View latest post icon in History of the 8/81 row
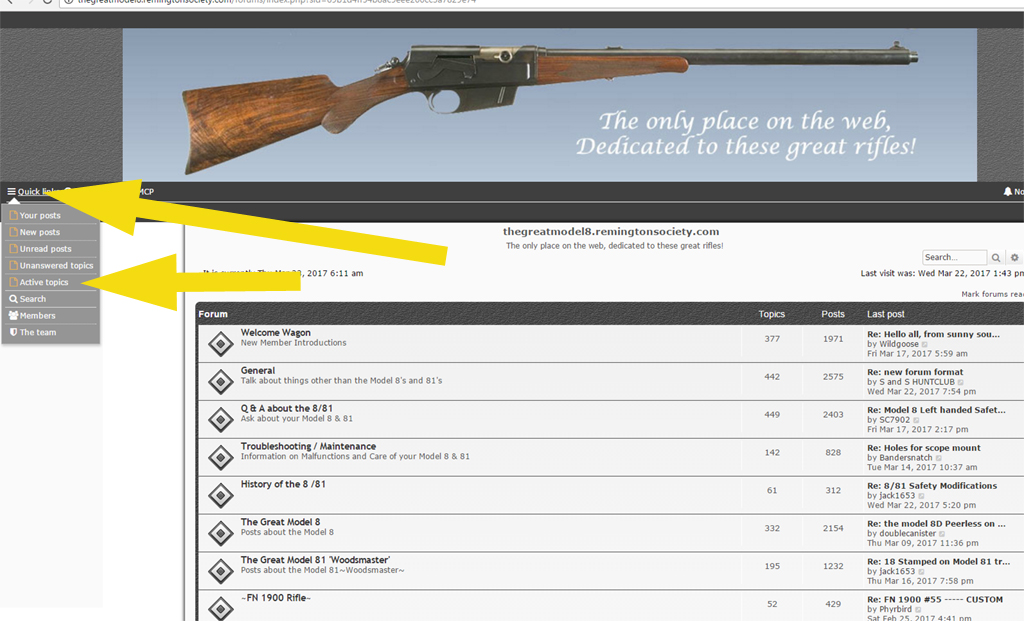The width and height of the screenshot is (1024, 621). click(921, 496)
